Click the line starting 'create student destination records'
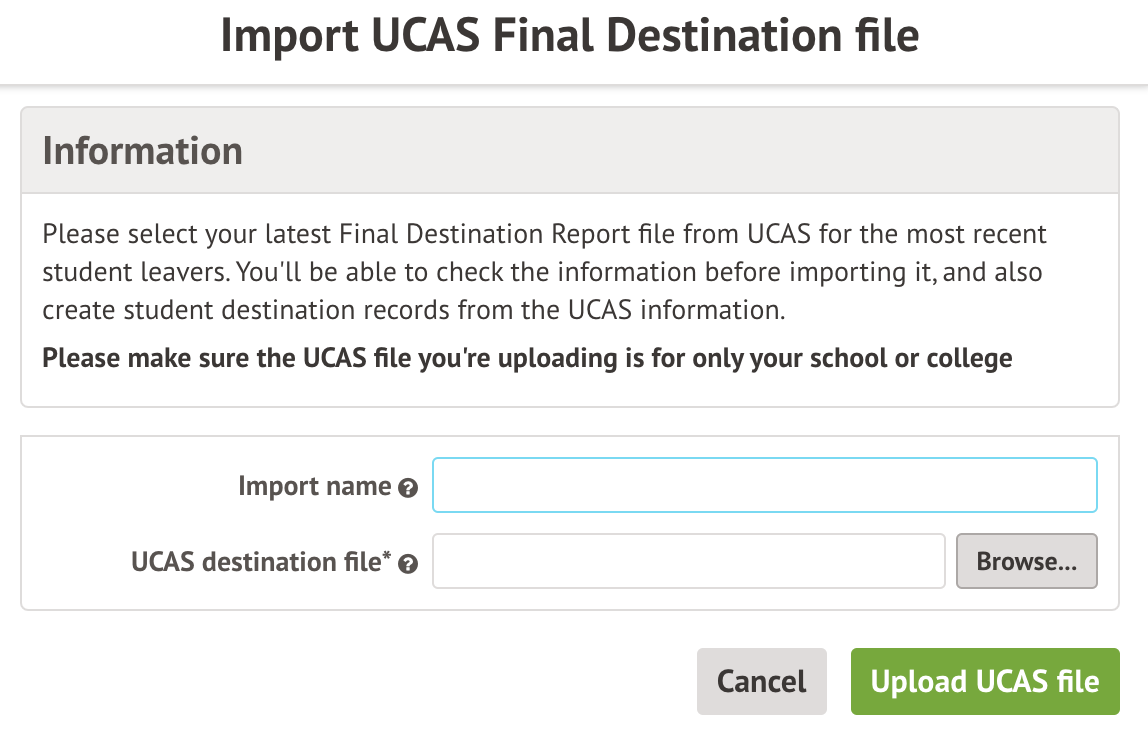Screen dimensions: 1148x734 tap(413, 309)
